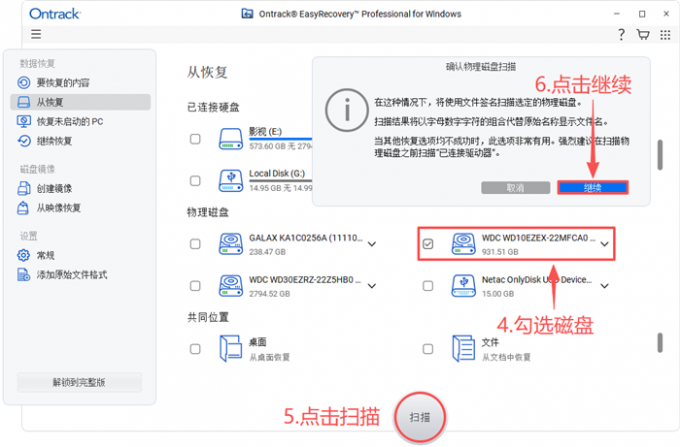Click the 创建镜像 sidebar icon
Viewport: 680px width, 447px height.
[x=24, y=188]
